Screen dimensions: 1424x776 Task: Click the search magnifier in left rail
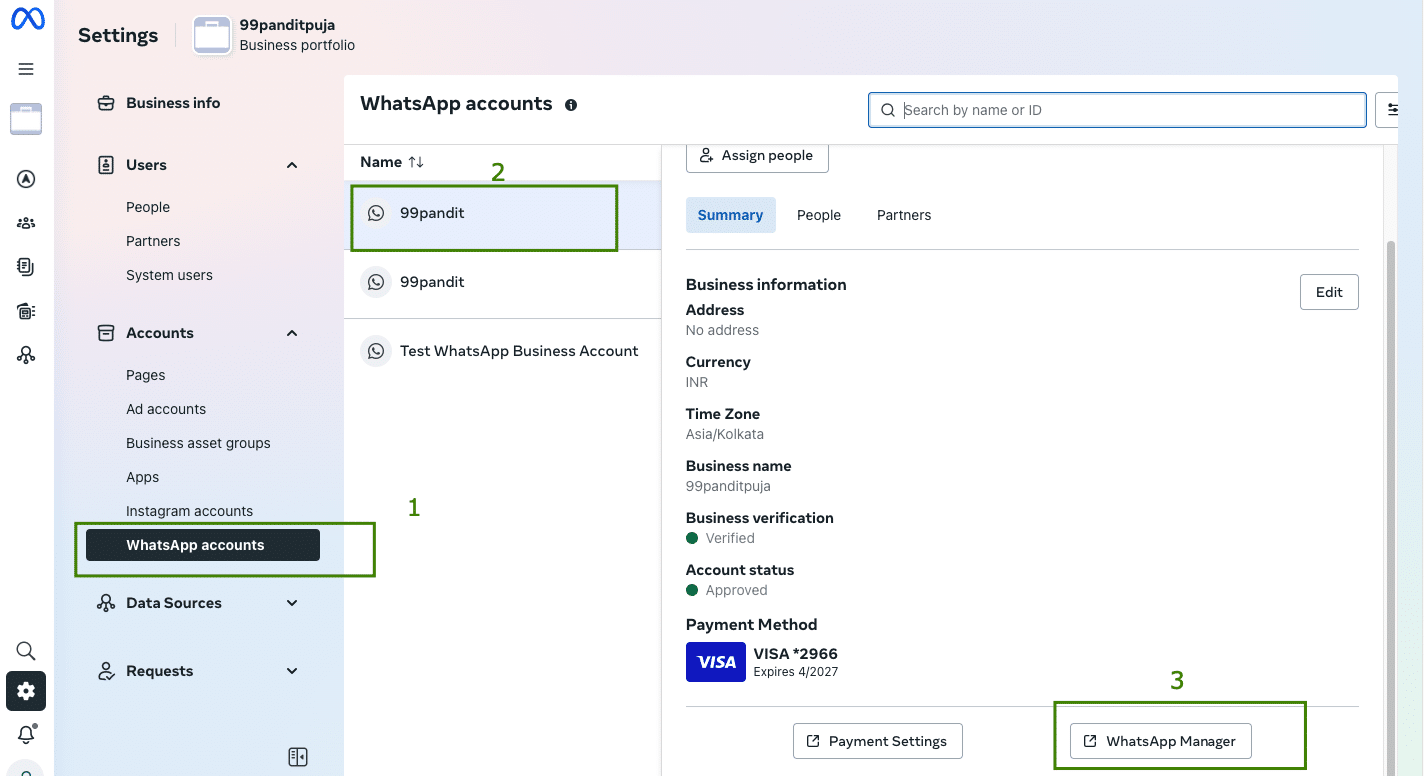26,651
